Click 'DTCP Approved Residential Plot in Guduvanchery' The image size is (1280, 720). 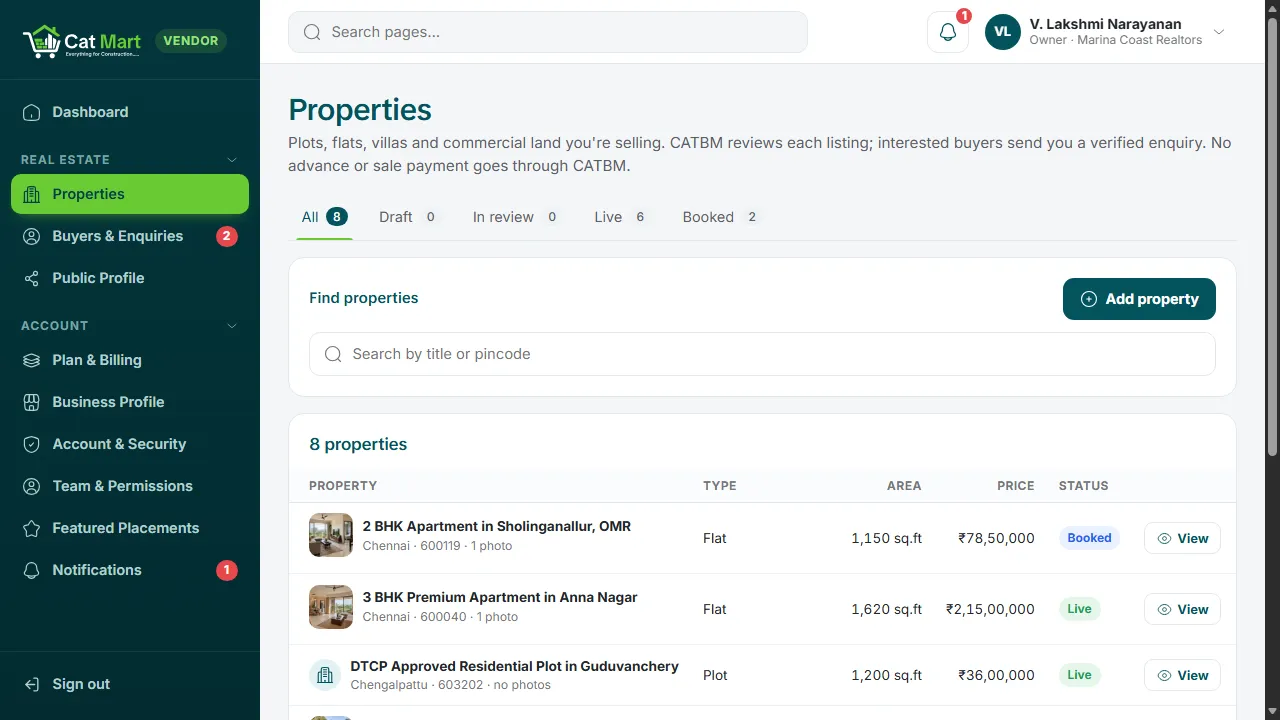point(515,666)
